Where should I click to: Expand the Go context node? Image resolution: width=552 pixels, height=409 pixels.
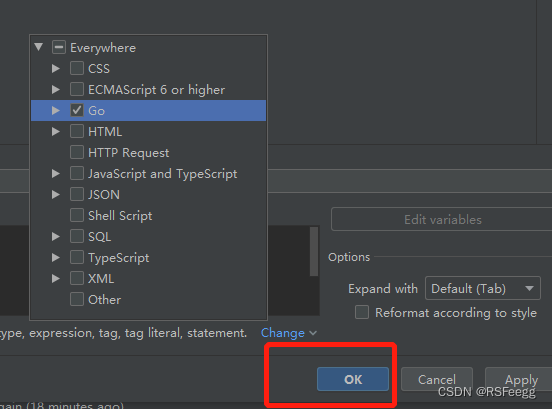coord(56,111)
